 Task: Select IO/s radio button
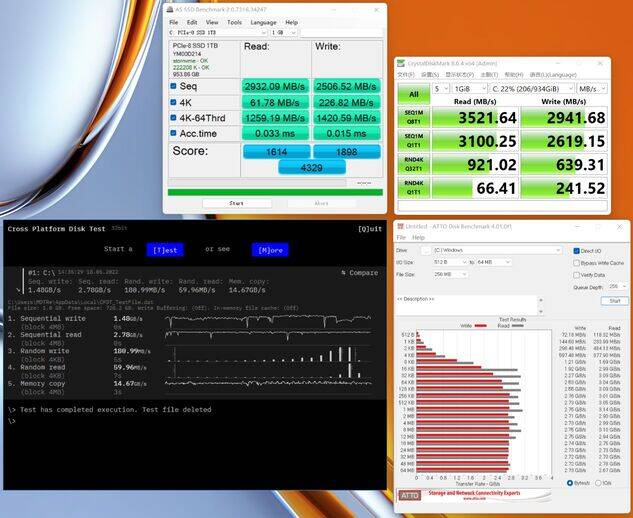598,483
